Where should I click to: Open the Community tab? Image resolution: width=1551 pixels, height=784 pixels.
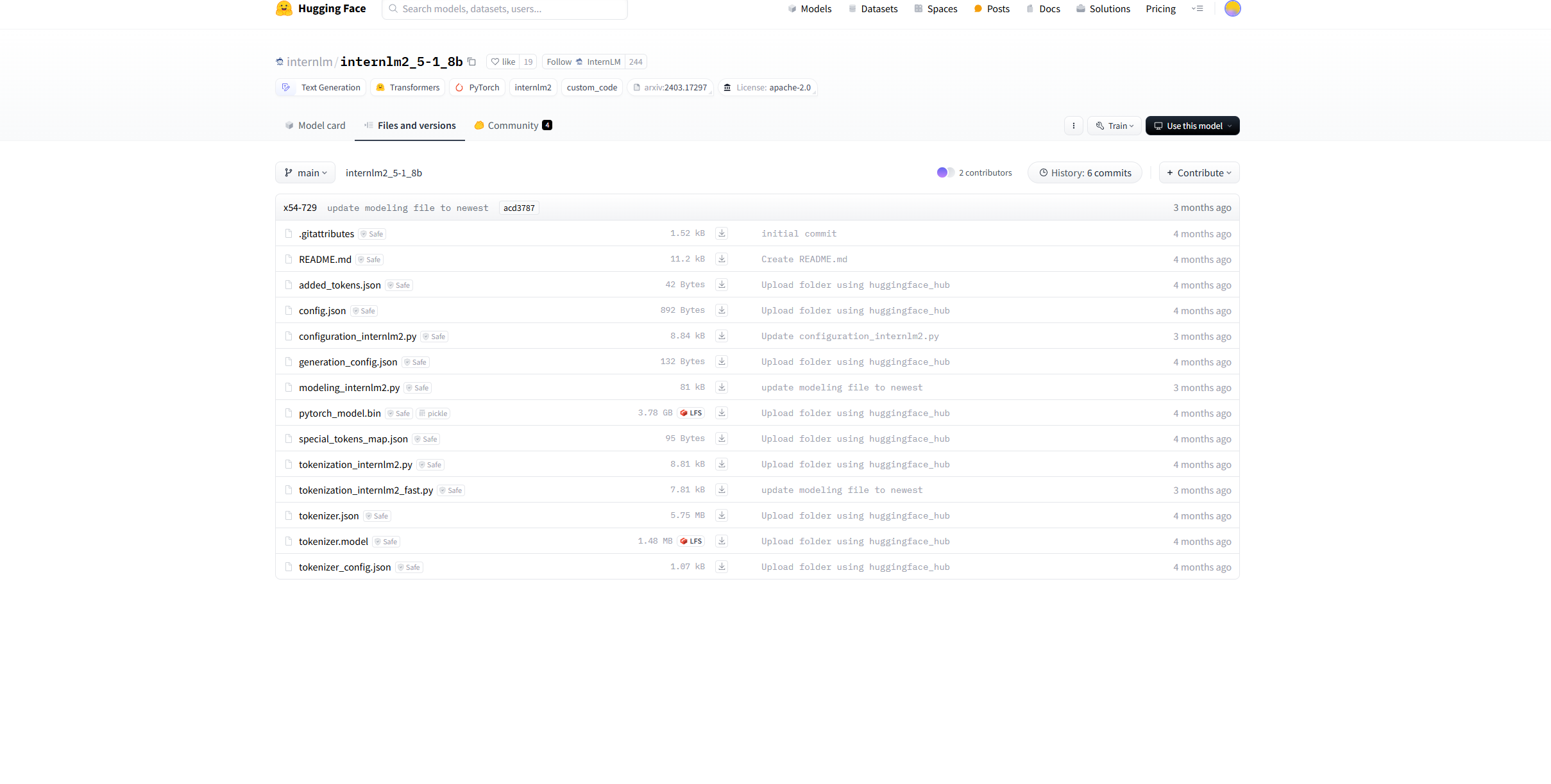513,126
